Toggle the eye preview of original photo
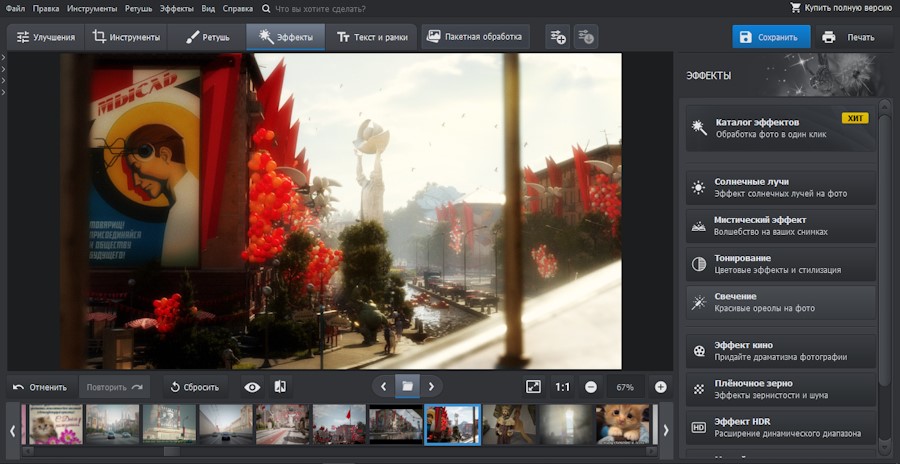Image resolution: width=900 pixels, height=464 pixels. coord(252,387)
